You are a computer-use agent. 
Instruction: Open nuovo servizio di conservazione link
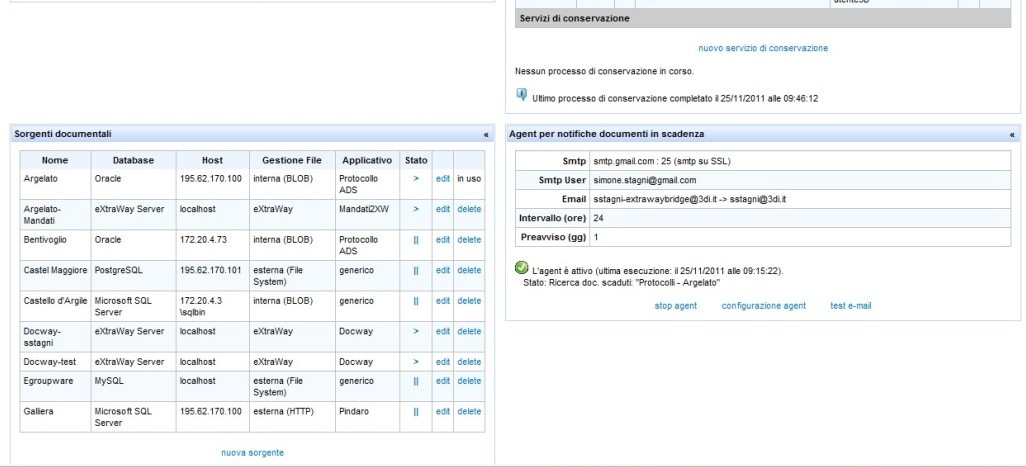tap(763, 48)
